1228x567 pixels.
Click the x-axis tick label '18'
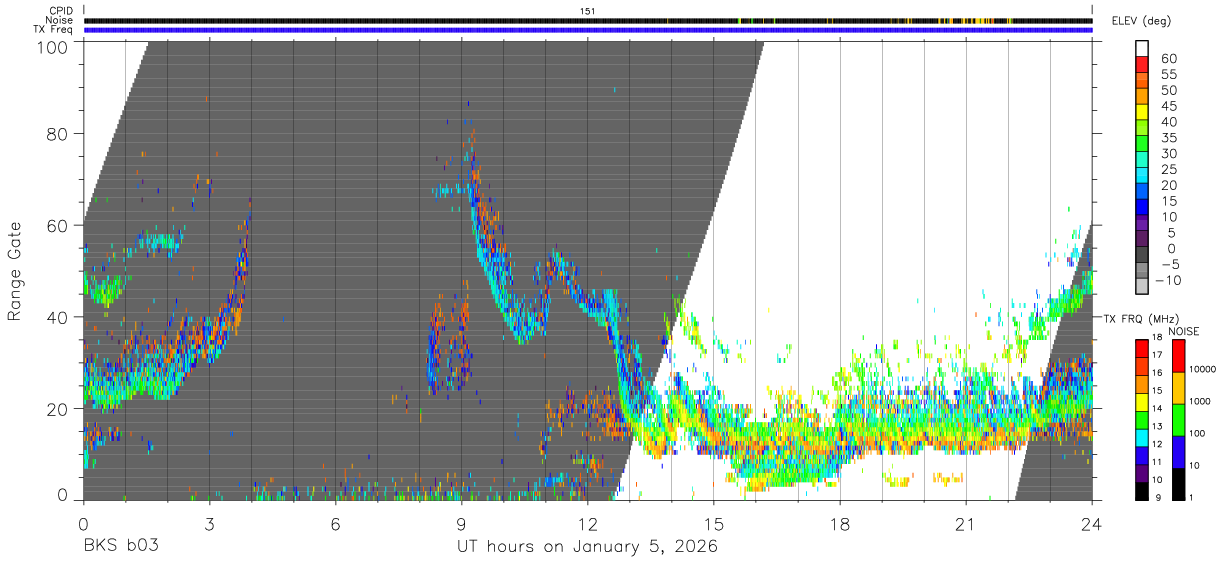coord(840,523)
